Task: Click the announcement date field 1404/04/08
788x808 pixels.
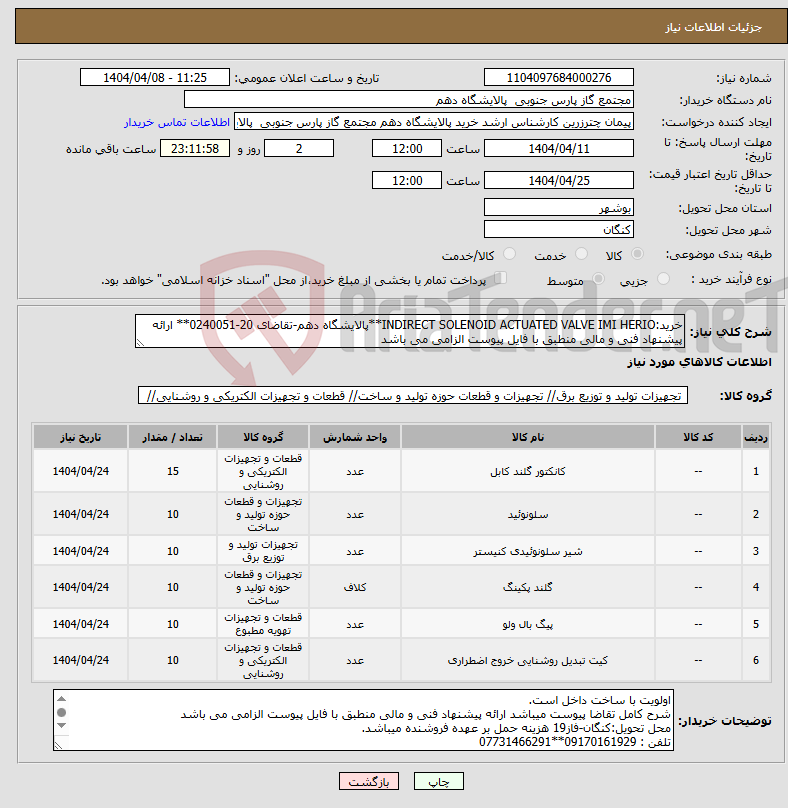Action: (x=155, y=78)
